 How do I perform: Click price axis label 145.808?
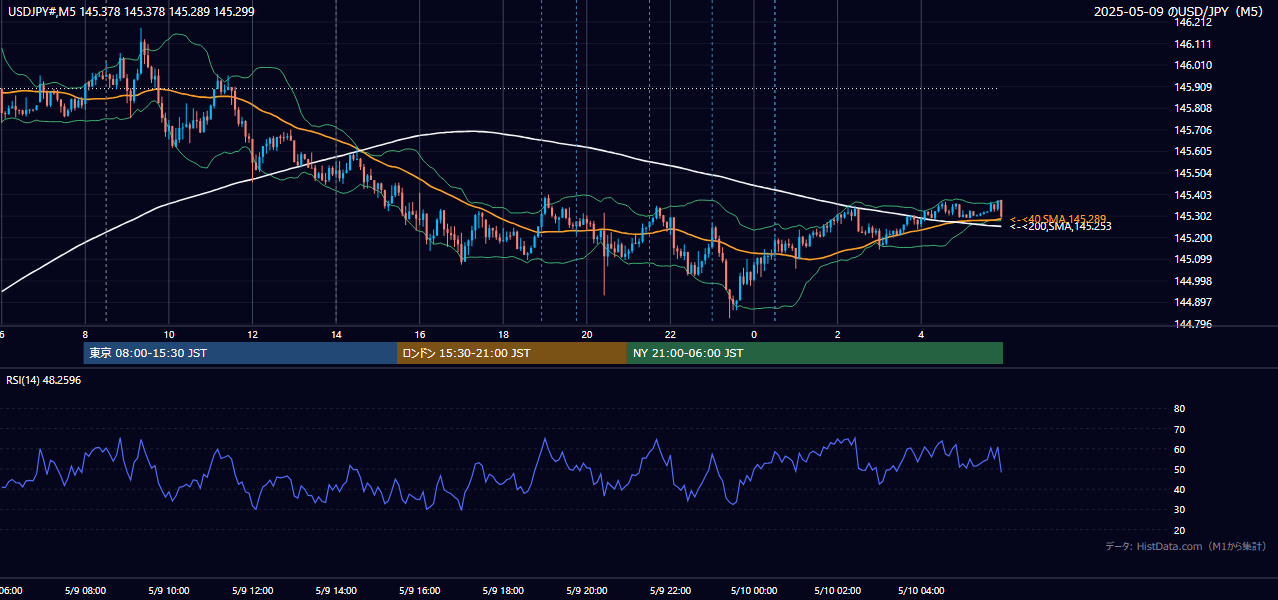[1193, 108]
